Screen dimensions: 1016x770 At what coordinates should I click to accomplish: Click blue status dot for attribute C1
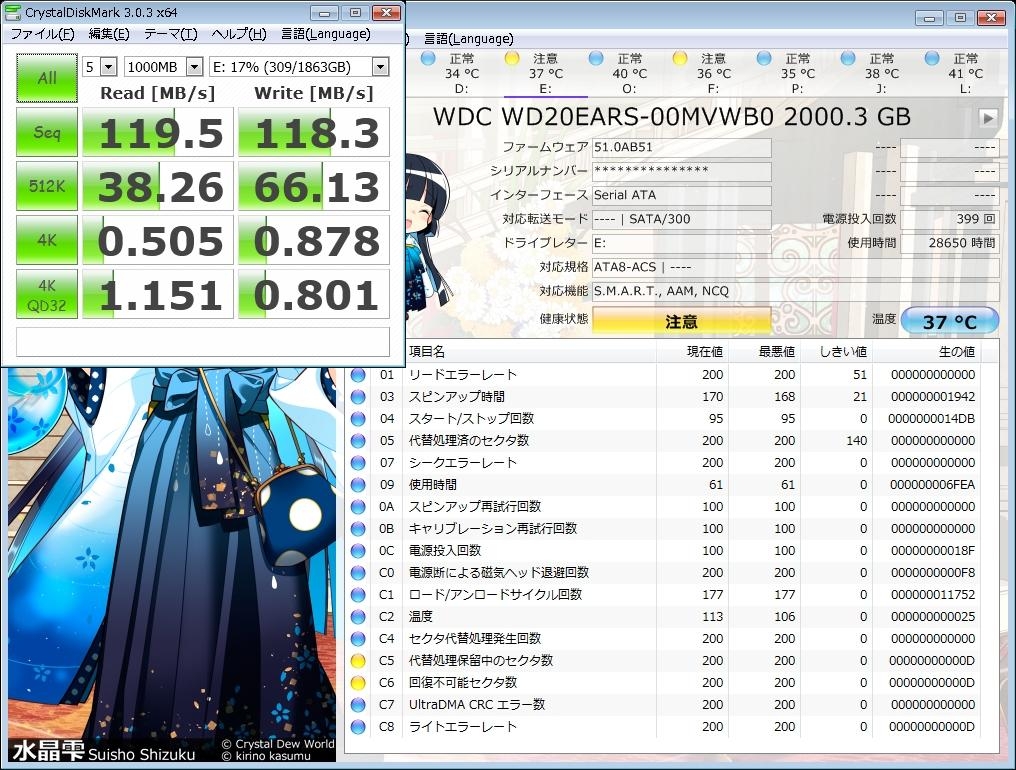pyautogui.click(x=358, y=594)
